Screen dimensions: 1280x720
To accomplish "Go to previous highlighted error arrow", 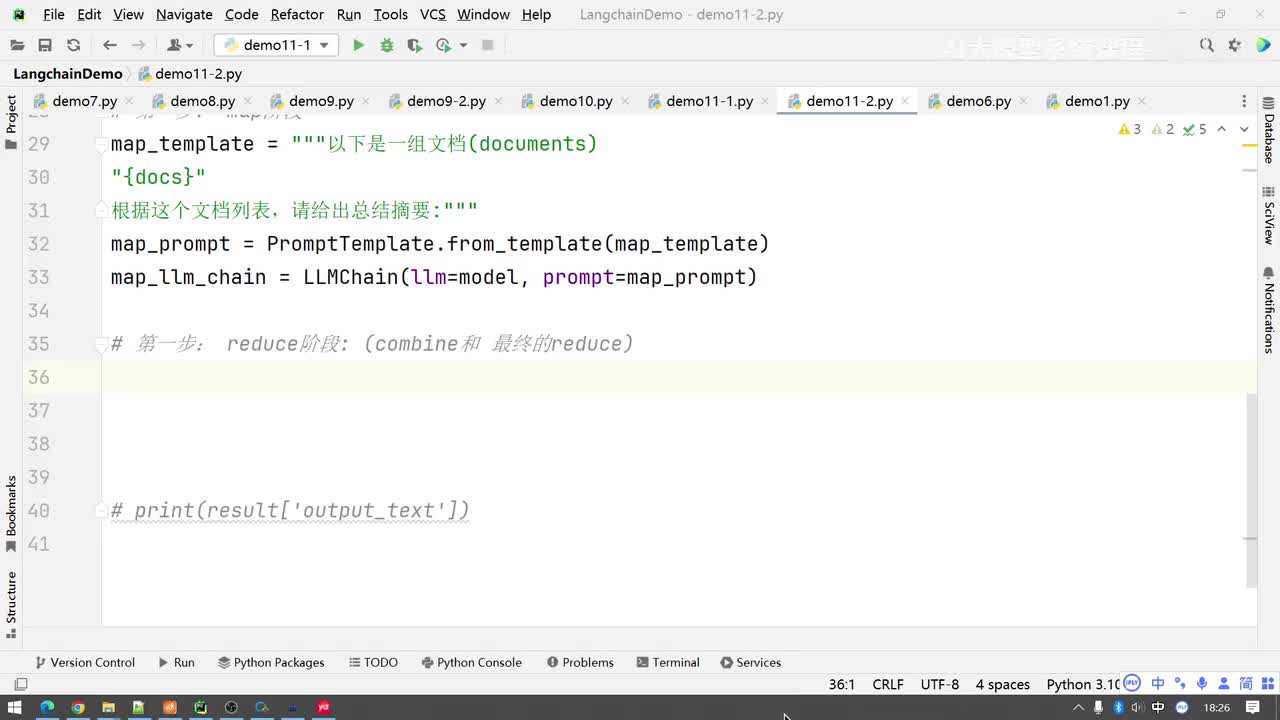I will pos(1222,129).
